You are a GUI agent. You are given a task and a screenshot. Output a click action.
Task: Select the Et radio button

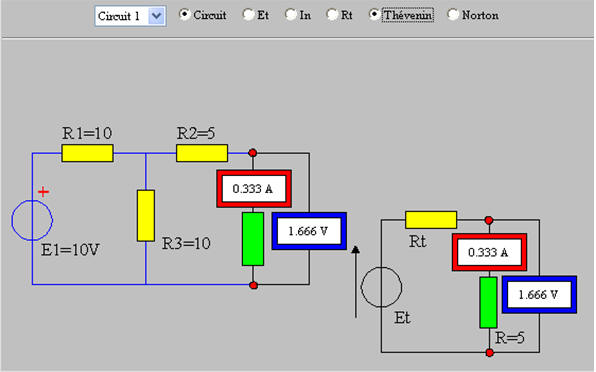[248, 15]
